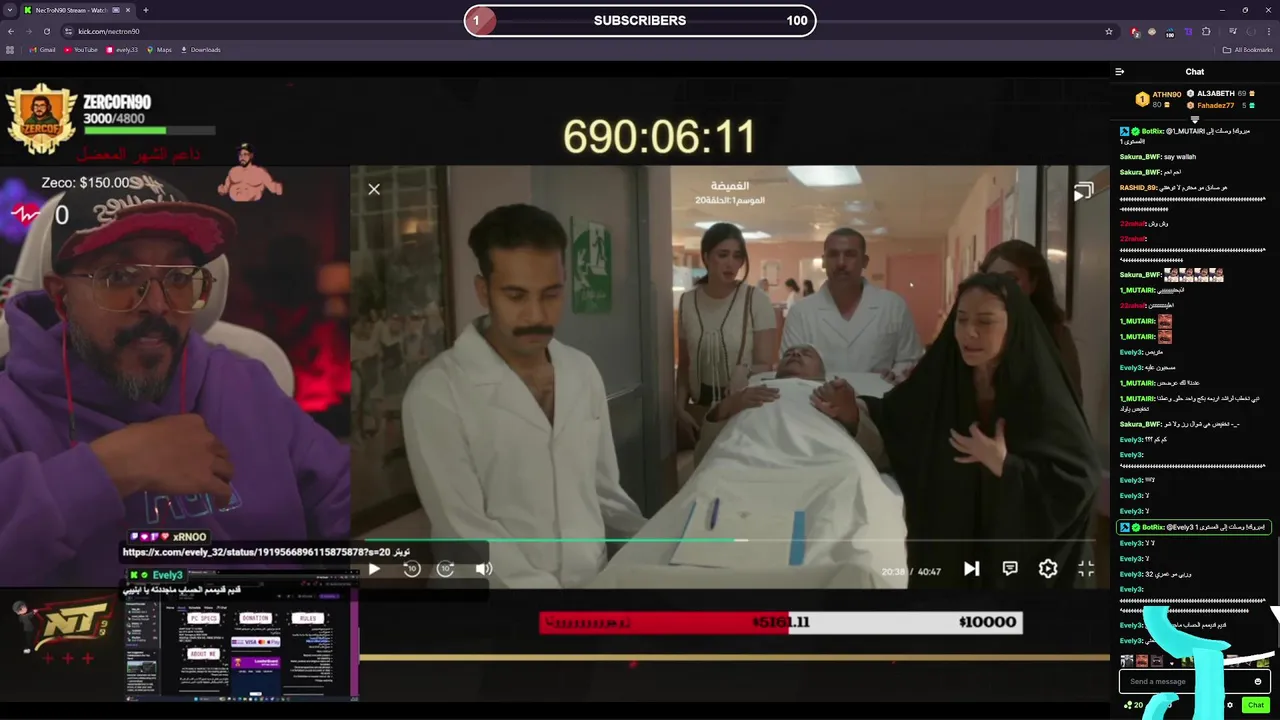Image resolution: width=1280 pixels, height=720 pixels.
Task: Open channel points balance showing 20
Action: [x=1133, y=705]
